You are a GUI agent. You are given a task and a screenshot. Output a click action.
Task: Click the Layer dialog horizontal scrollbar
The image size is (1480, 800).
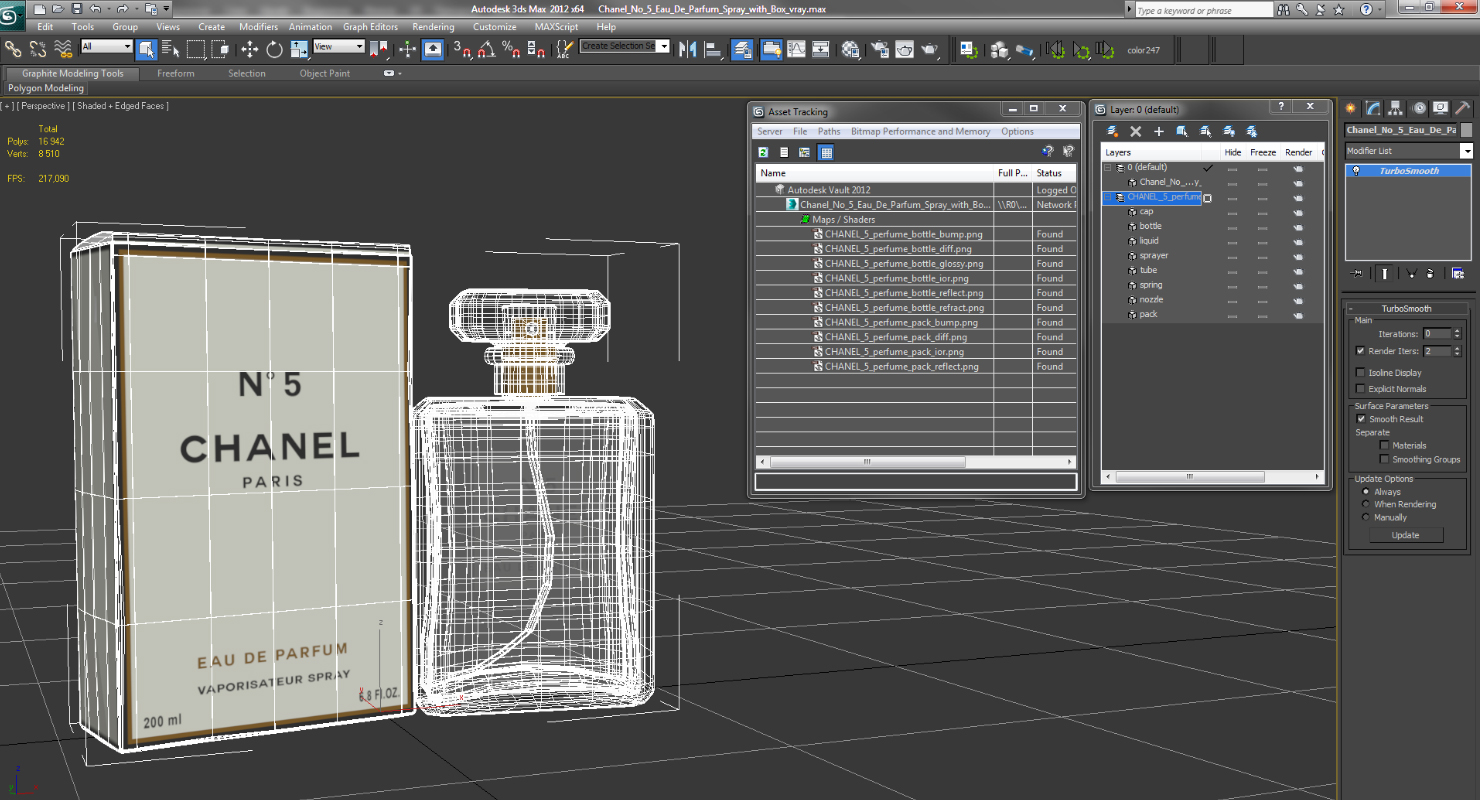click(x=1189, y=478)
